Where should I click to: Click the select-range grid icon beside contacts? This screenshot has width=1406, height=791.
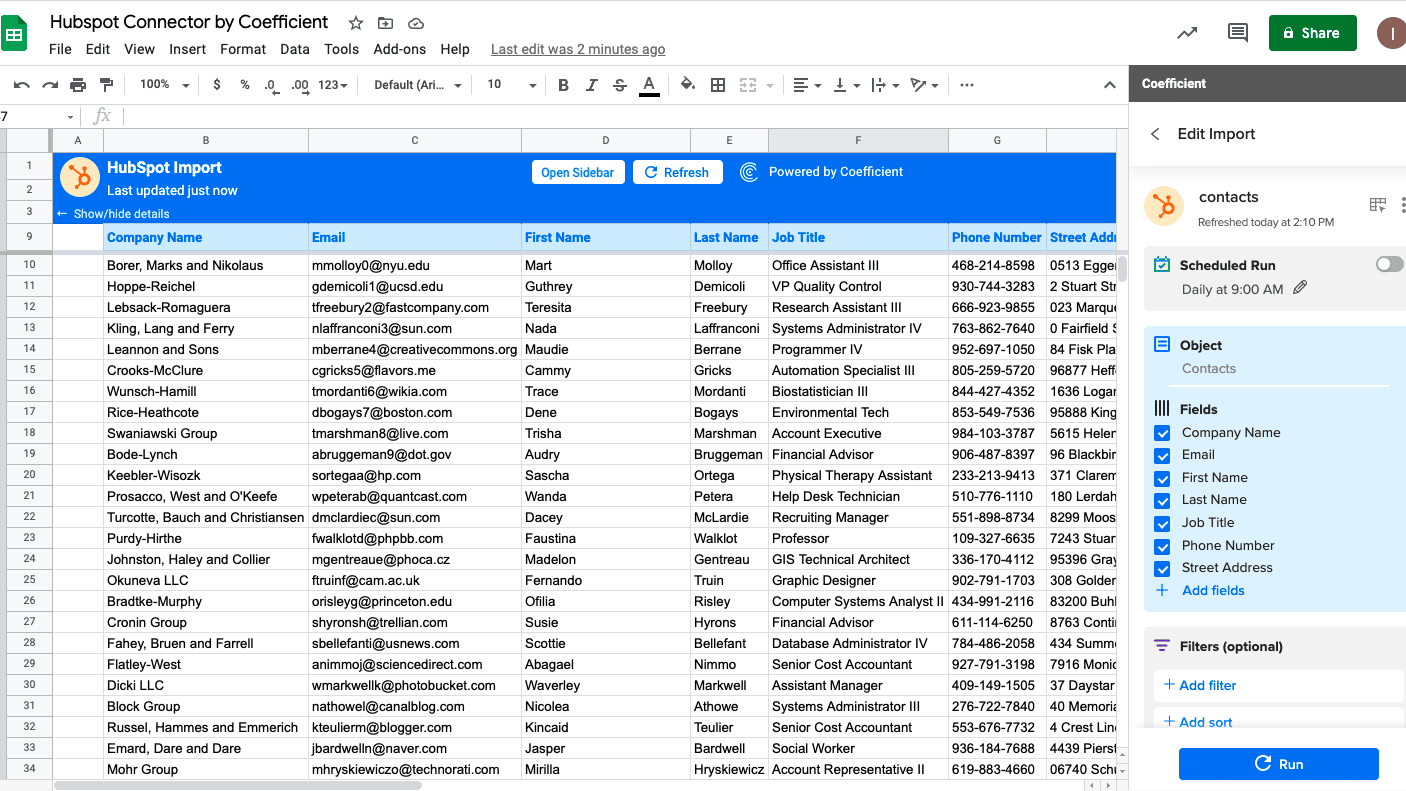pyautogui.click(x=1377, y=205)
